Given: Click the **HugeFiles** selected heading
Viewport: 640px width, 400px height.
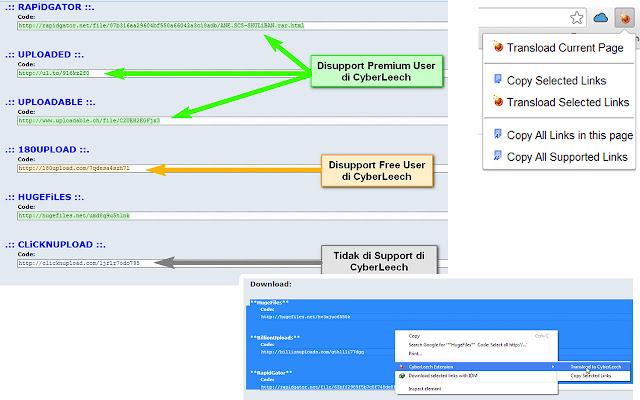Looking at the screenshot, I should pyautogui.click(x=270, y=302).
